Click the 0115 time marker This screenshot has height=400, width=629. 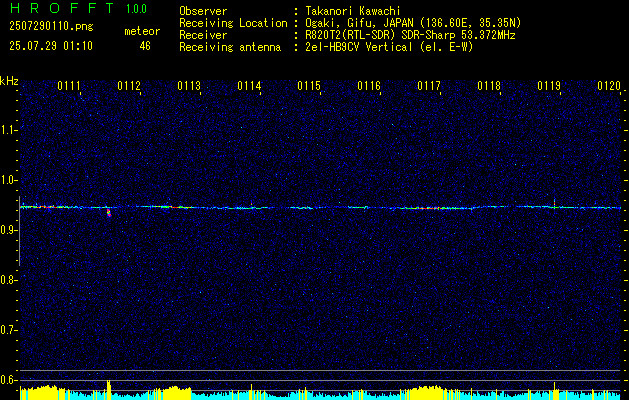[309, 86]
